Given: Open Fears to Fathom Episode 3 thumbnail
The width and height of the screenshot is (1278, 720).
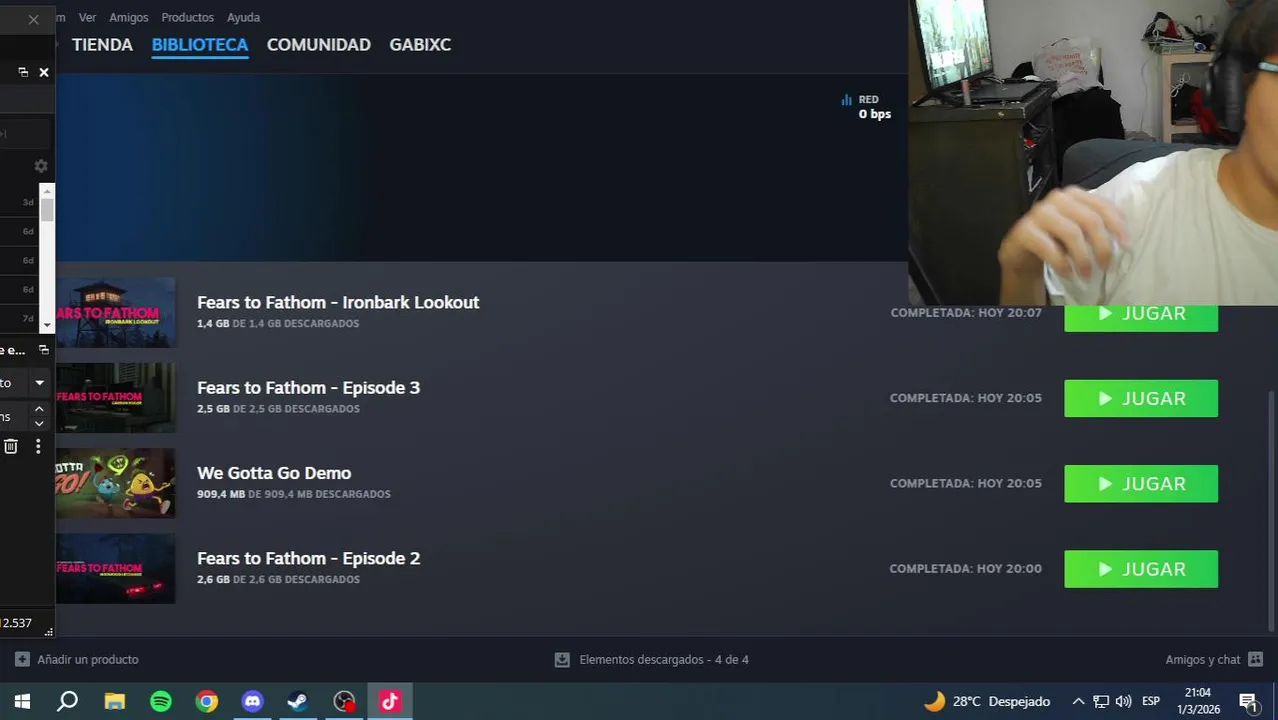Looking at the screenshot, I should pyautogui.click(x=115, y=398).
